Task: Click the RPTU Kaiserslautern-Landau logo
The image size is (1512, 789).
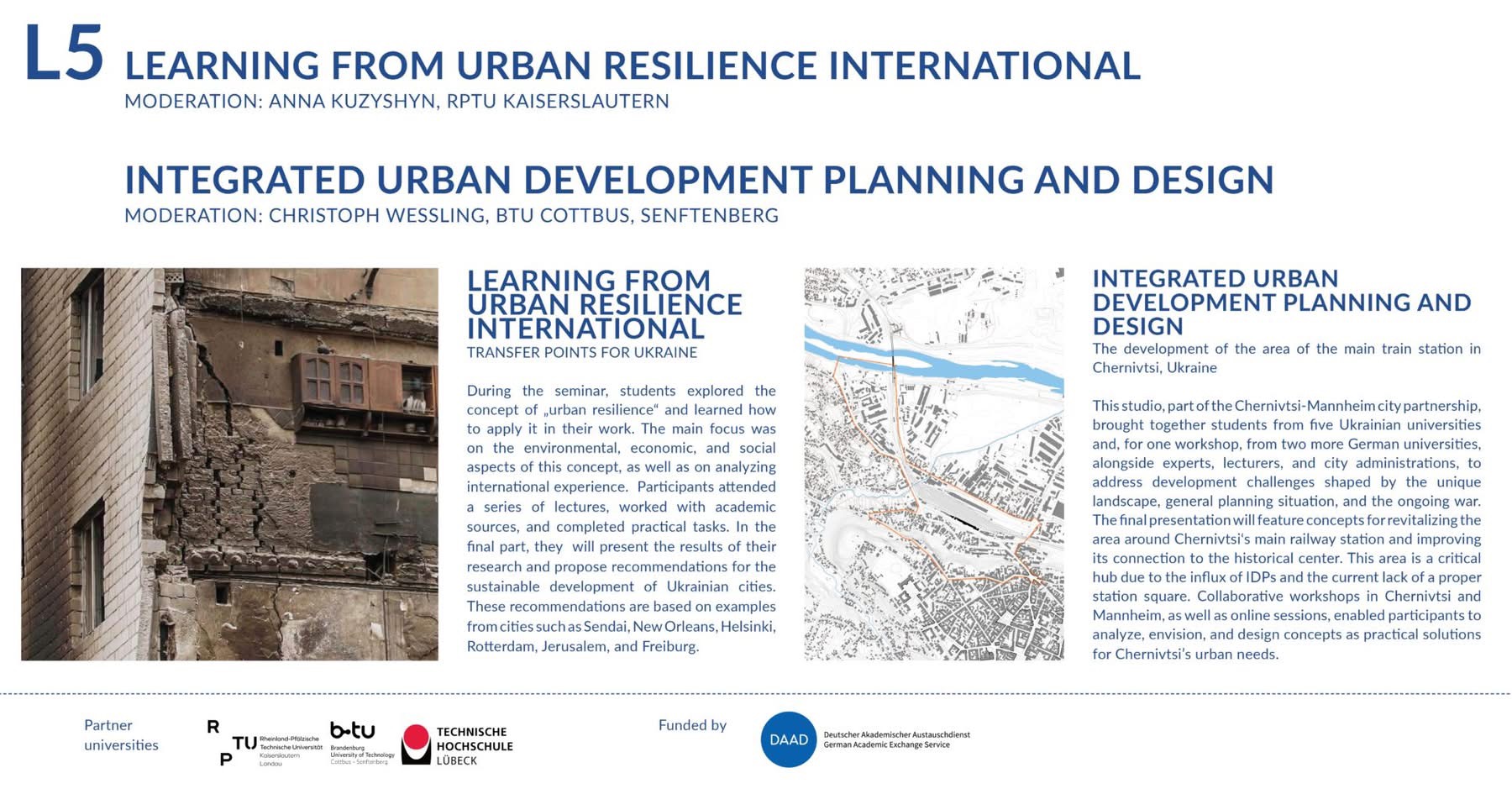Action: pos(264,743)
